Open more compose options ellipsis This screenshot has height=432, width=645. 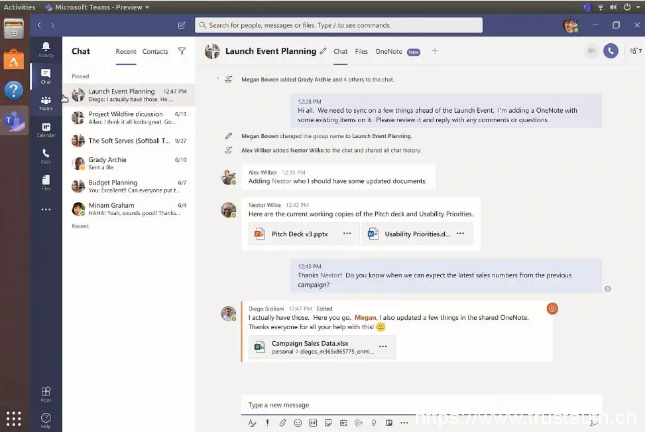[x=404, y=423]
